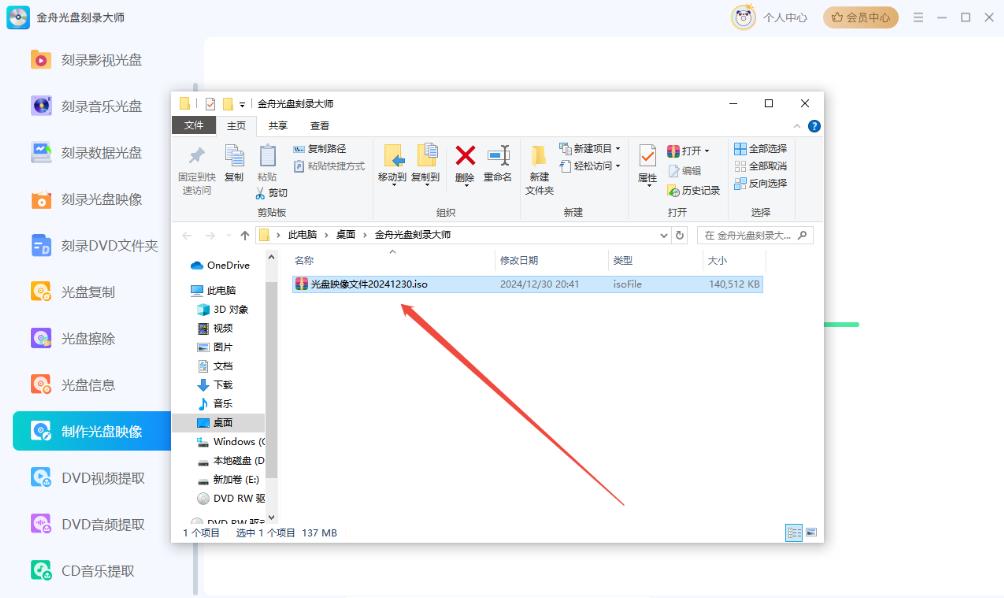This screenshot has height=598, width=1004.
Task: Click 桌面 in the address breadcrumb
Action: click(x=346, y=235)
